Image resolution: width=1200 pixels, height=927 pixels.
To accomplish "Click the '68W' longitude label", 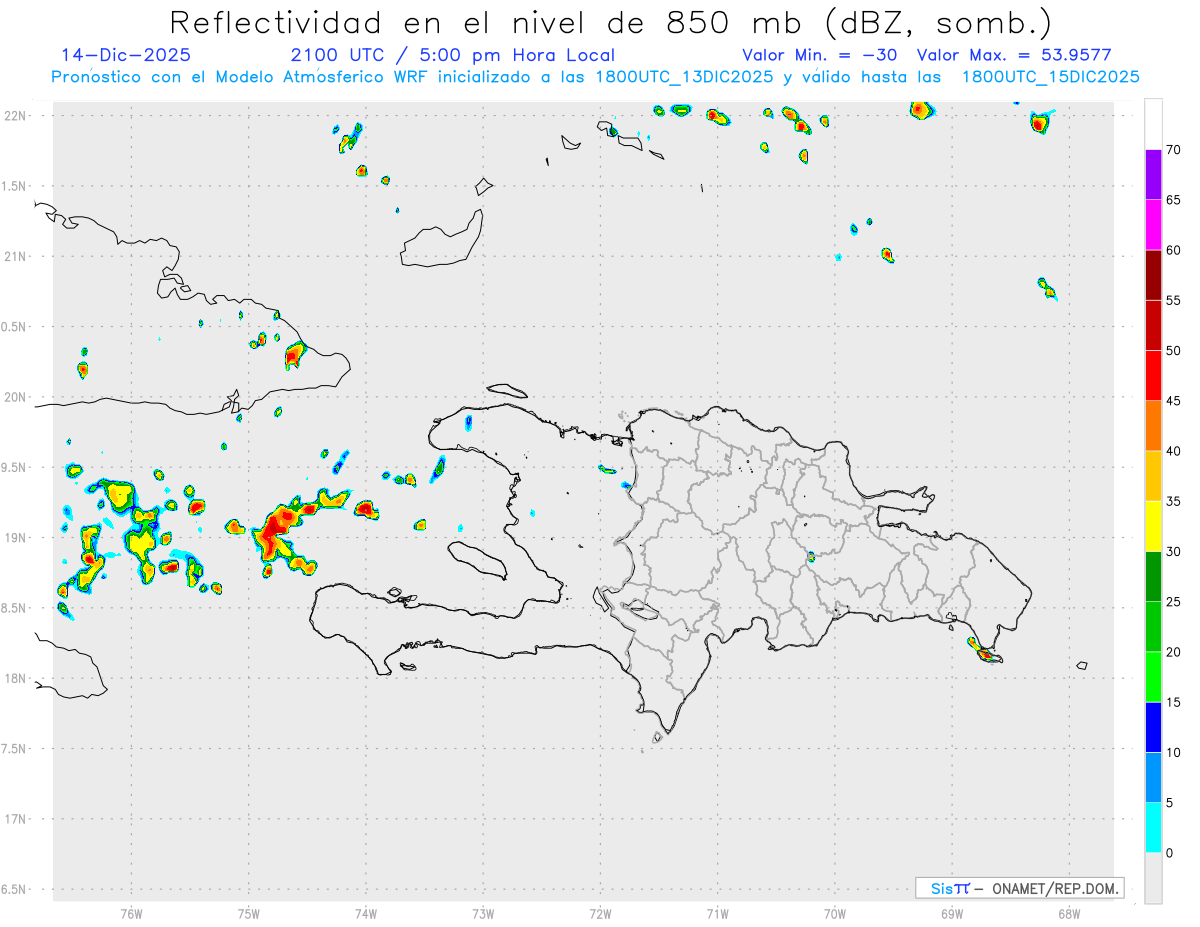I will (1069, 913).
